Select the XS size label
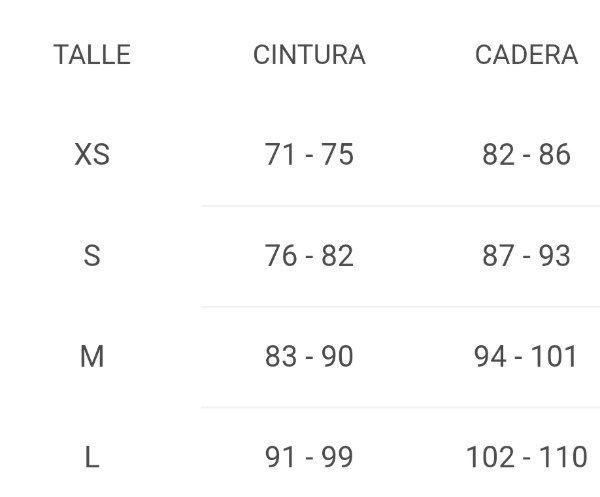The image size is (600, 497). 92,155
